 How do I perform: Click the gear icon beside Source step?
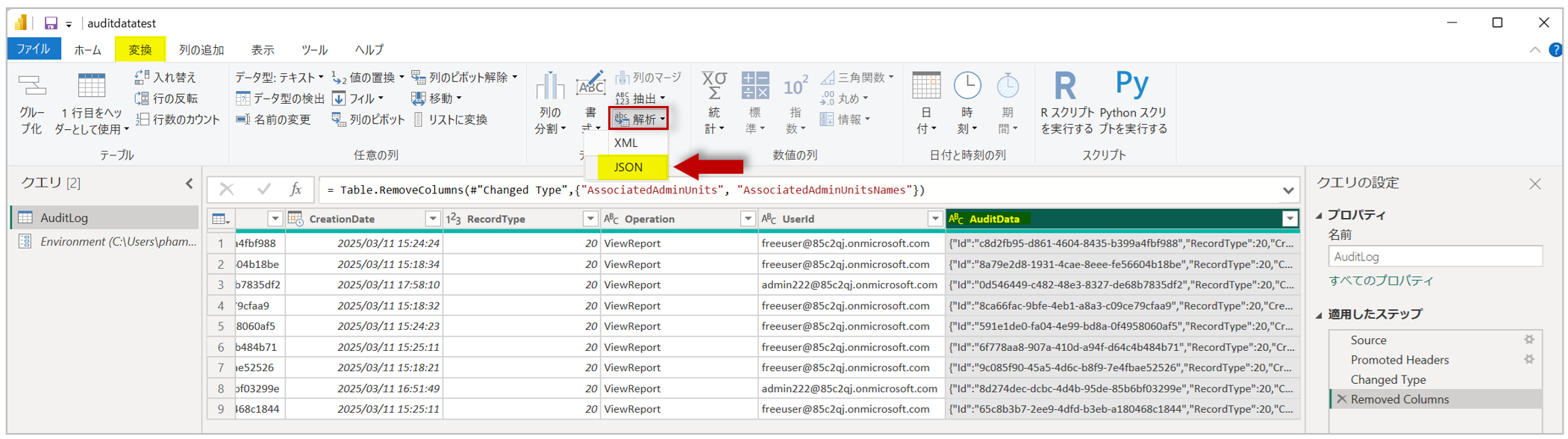pyautogui.click(x=1529, y=340)
